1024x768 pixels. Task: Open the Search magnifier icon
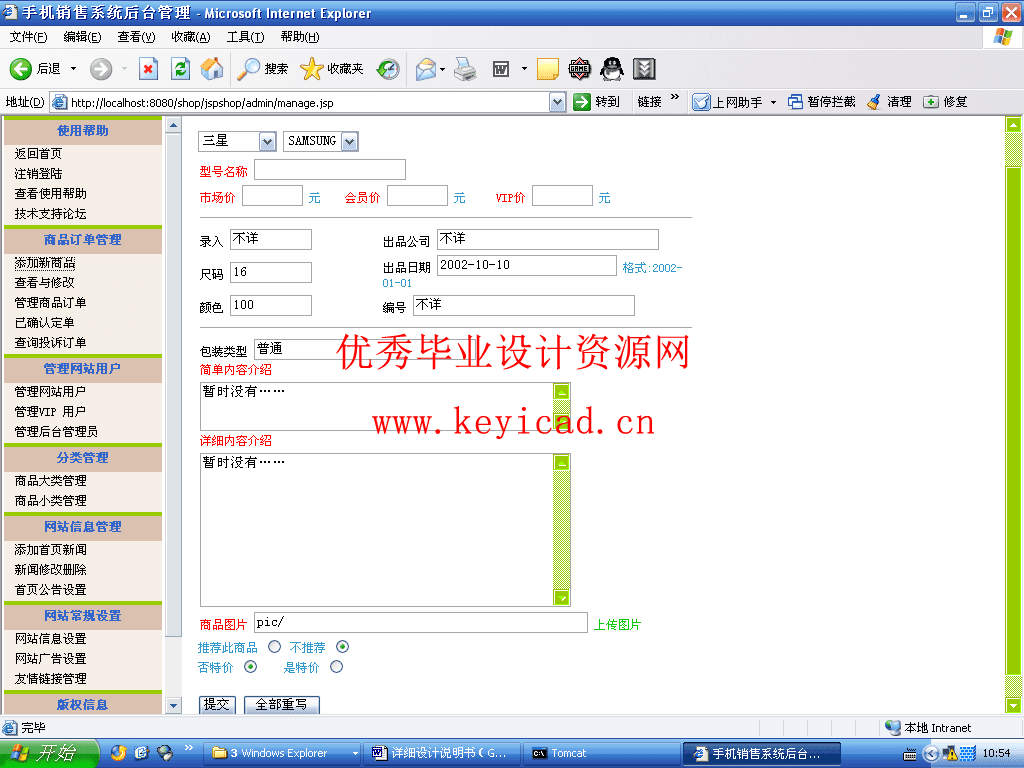pos(248,69)
